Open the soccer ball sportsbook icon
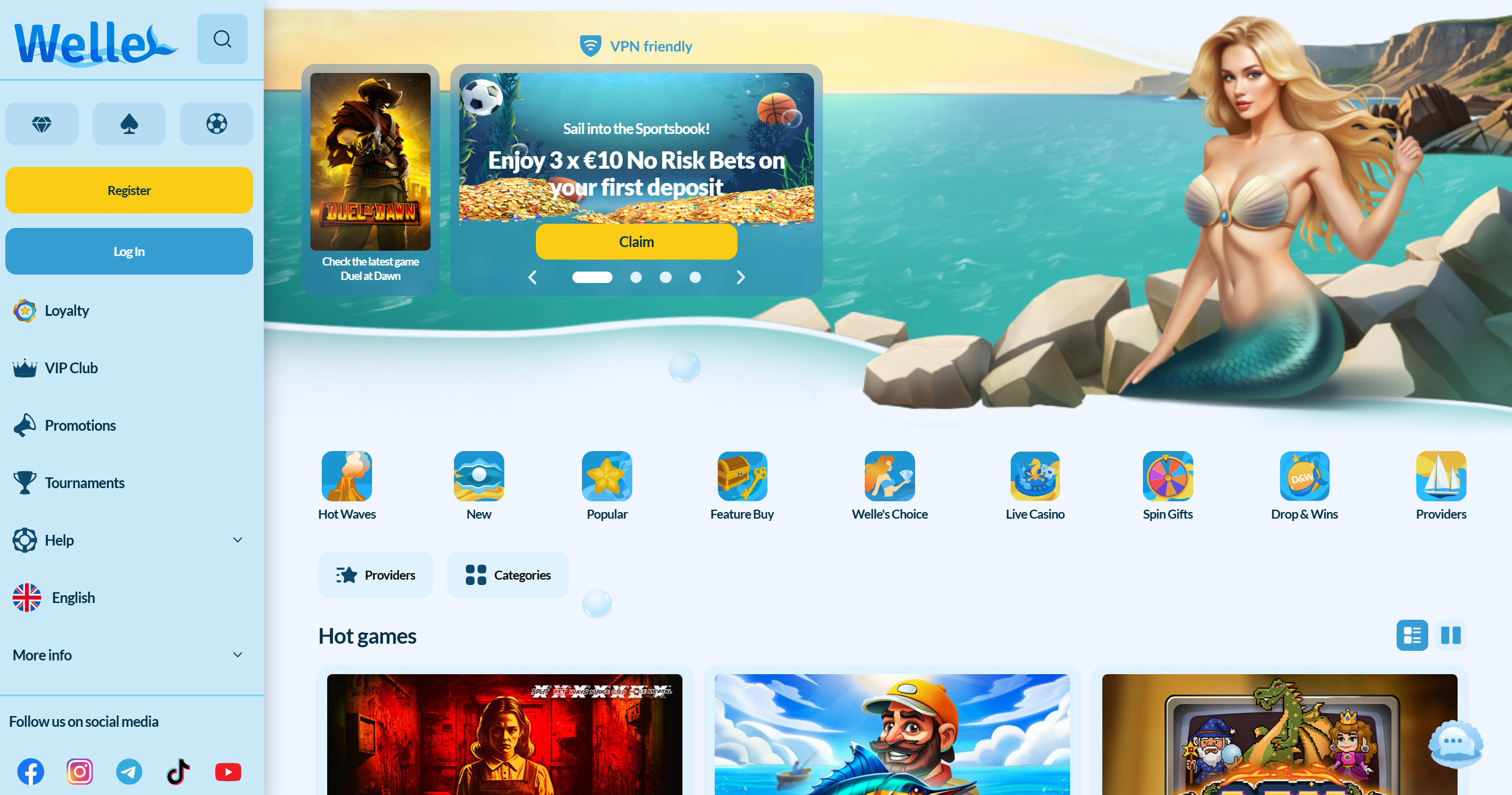This screenshot has height=795, width=1512. 217,124
